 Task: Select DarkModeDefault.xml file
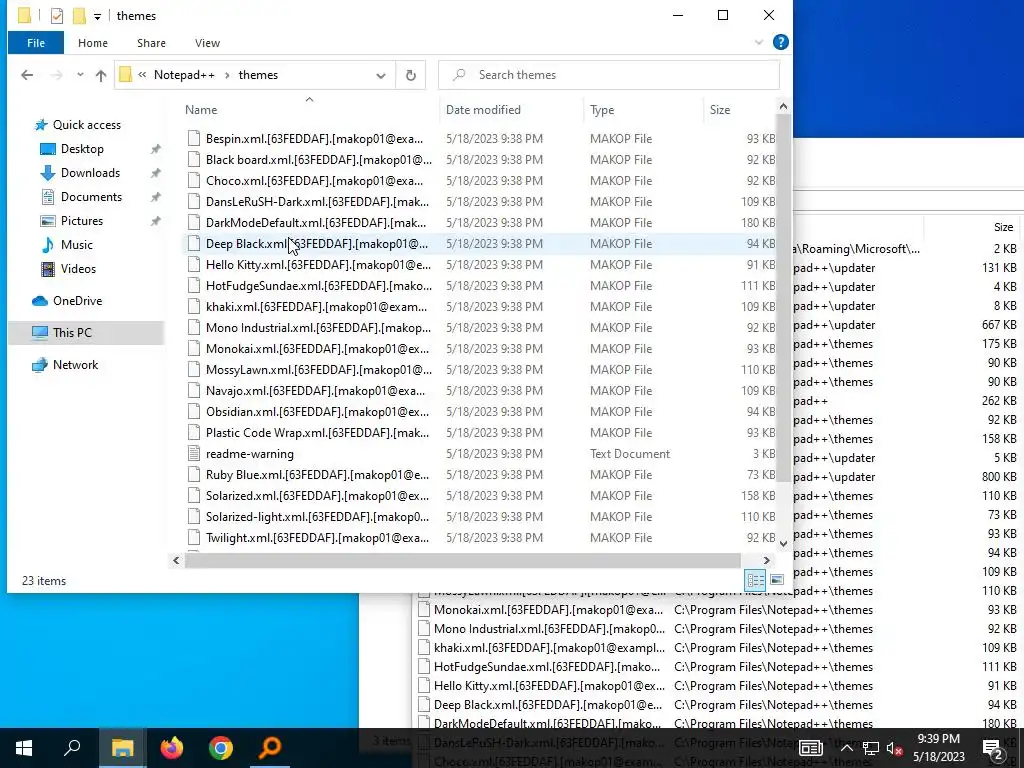[480, 223]
